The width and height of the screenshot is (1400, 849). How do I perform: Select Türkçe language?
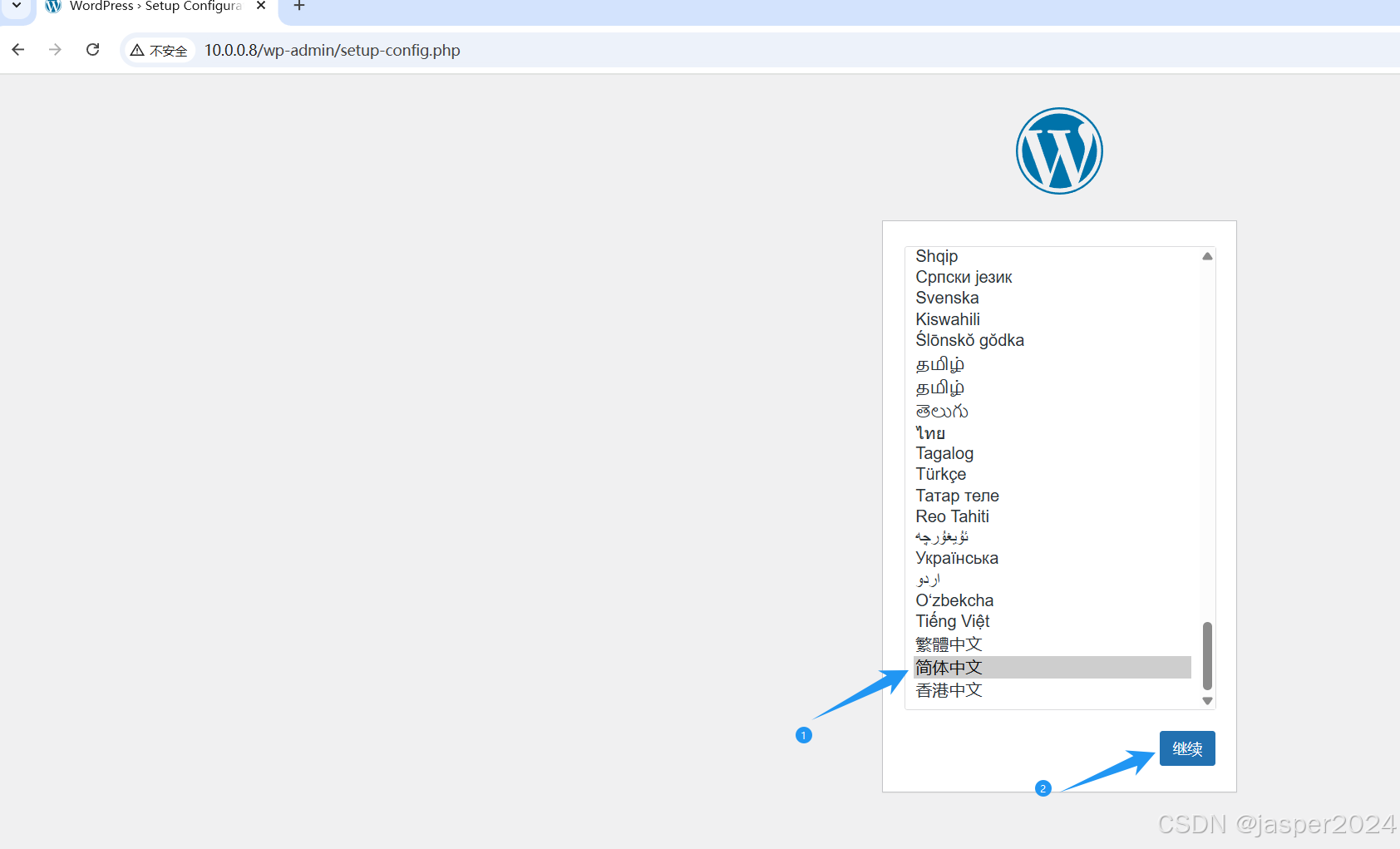pyautogui.click(x=1052, y=474)
